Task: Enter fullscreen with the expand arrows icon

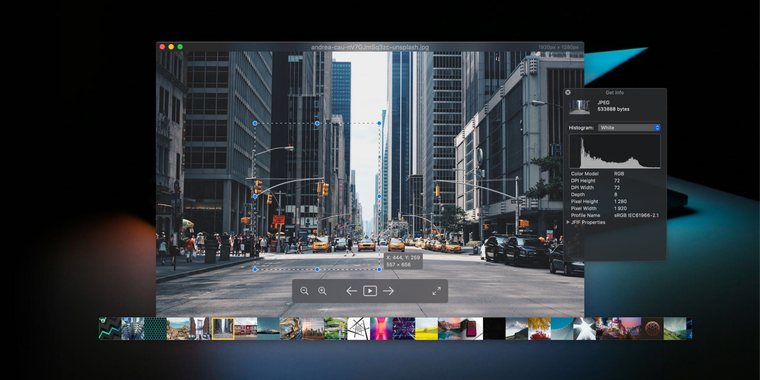Action: tap(436, 291)
